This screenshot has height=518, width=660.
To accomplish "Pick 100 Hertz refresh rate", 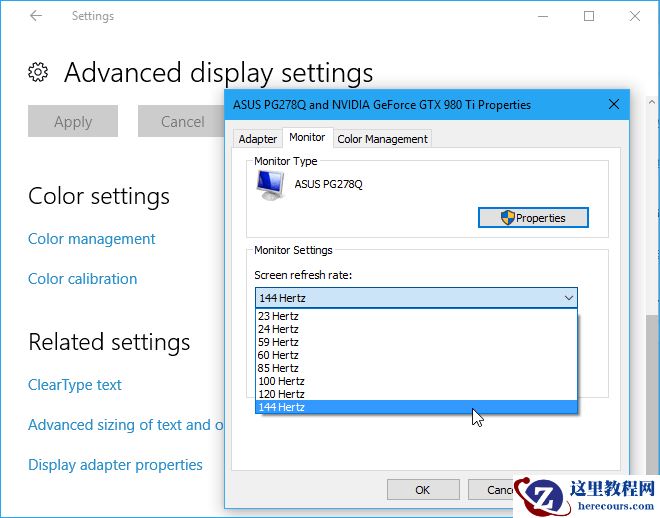I will 416,381.
